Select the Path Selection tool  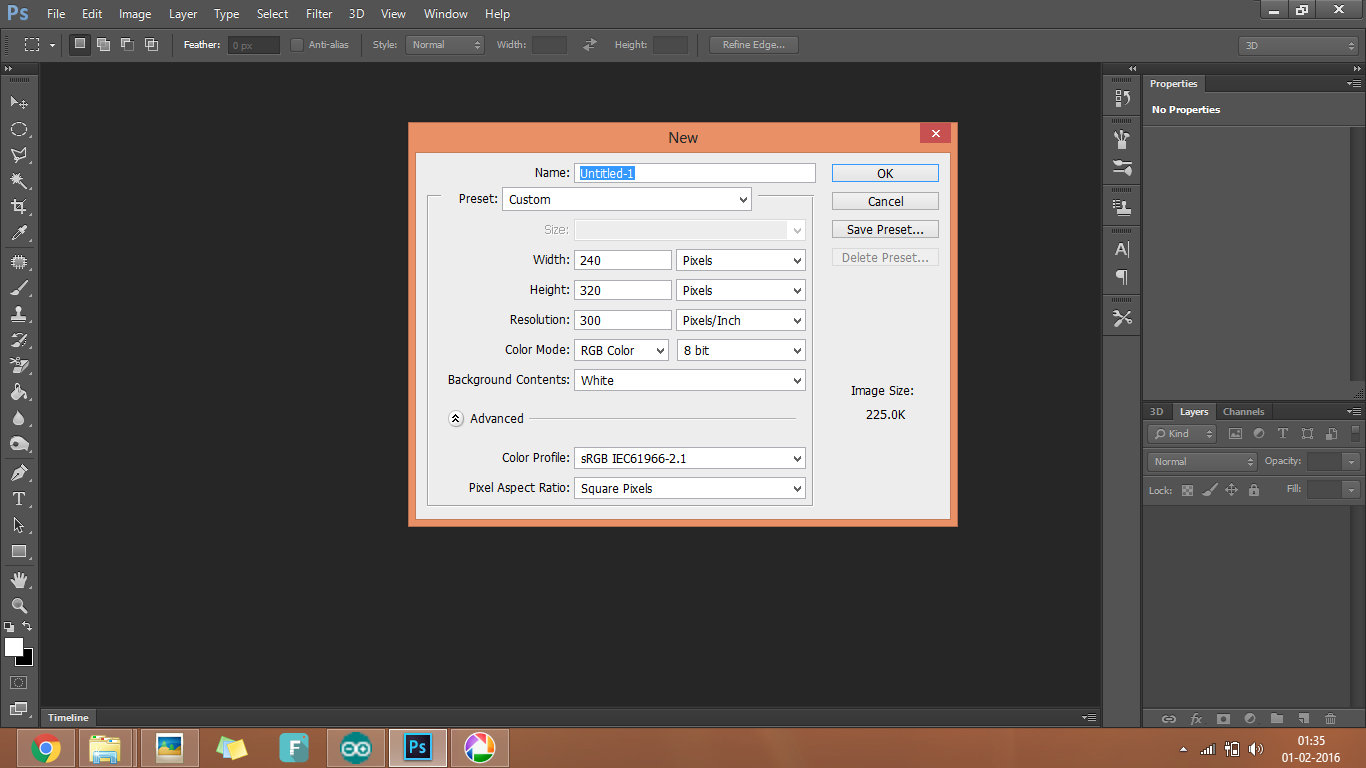tap(19, 525)
